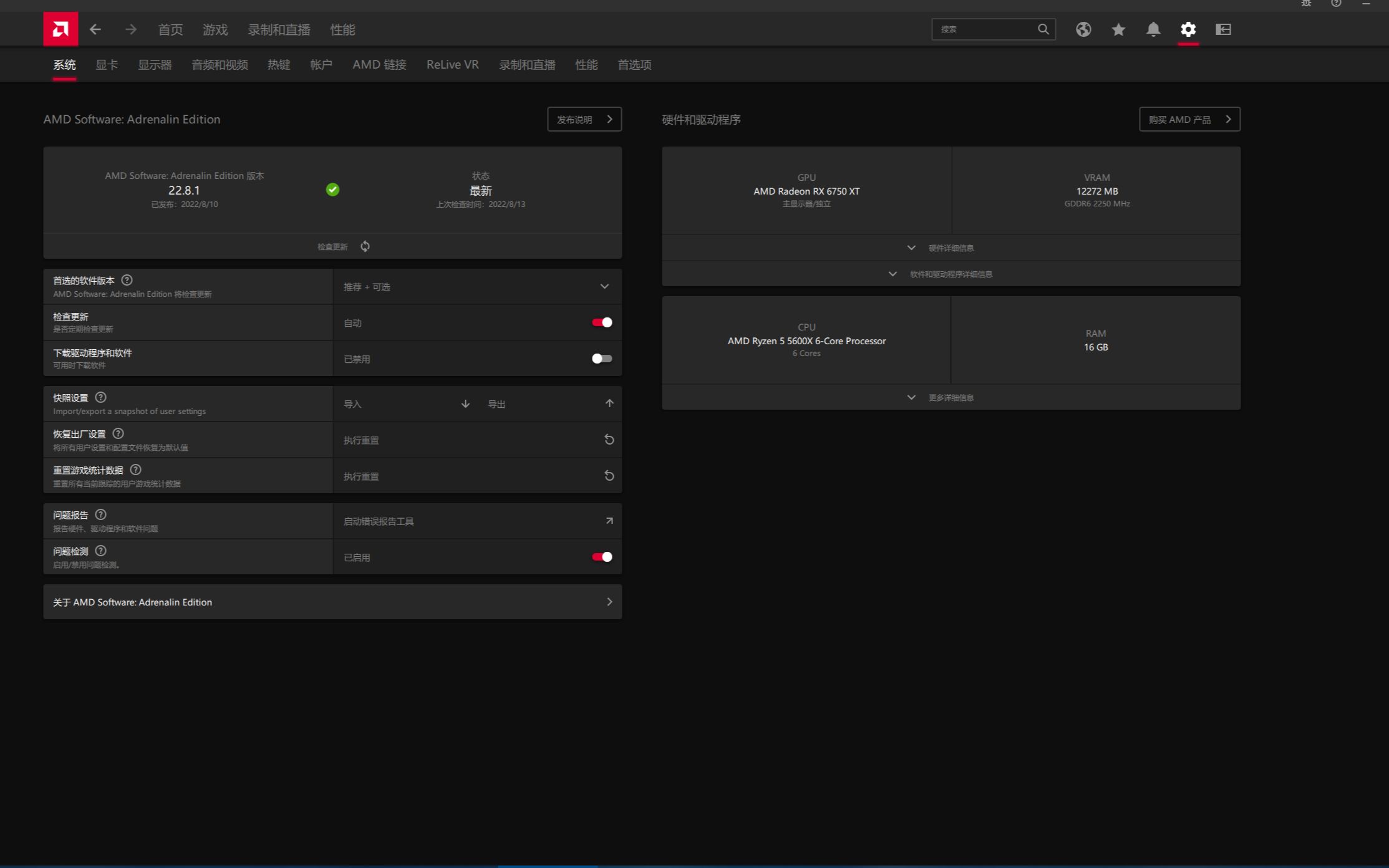The image size is (1389, 868).
Task: Click 导入 snapshot button
Action: [405, 404]
